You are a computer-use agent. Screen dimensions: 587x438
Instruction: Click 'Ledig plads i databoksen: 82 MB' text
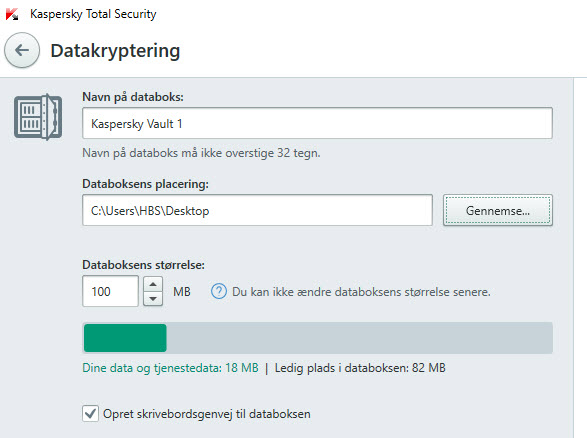pyautogui.click(x=360, y=368)
